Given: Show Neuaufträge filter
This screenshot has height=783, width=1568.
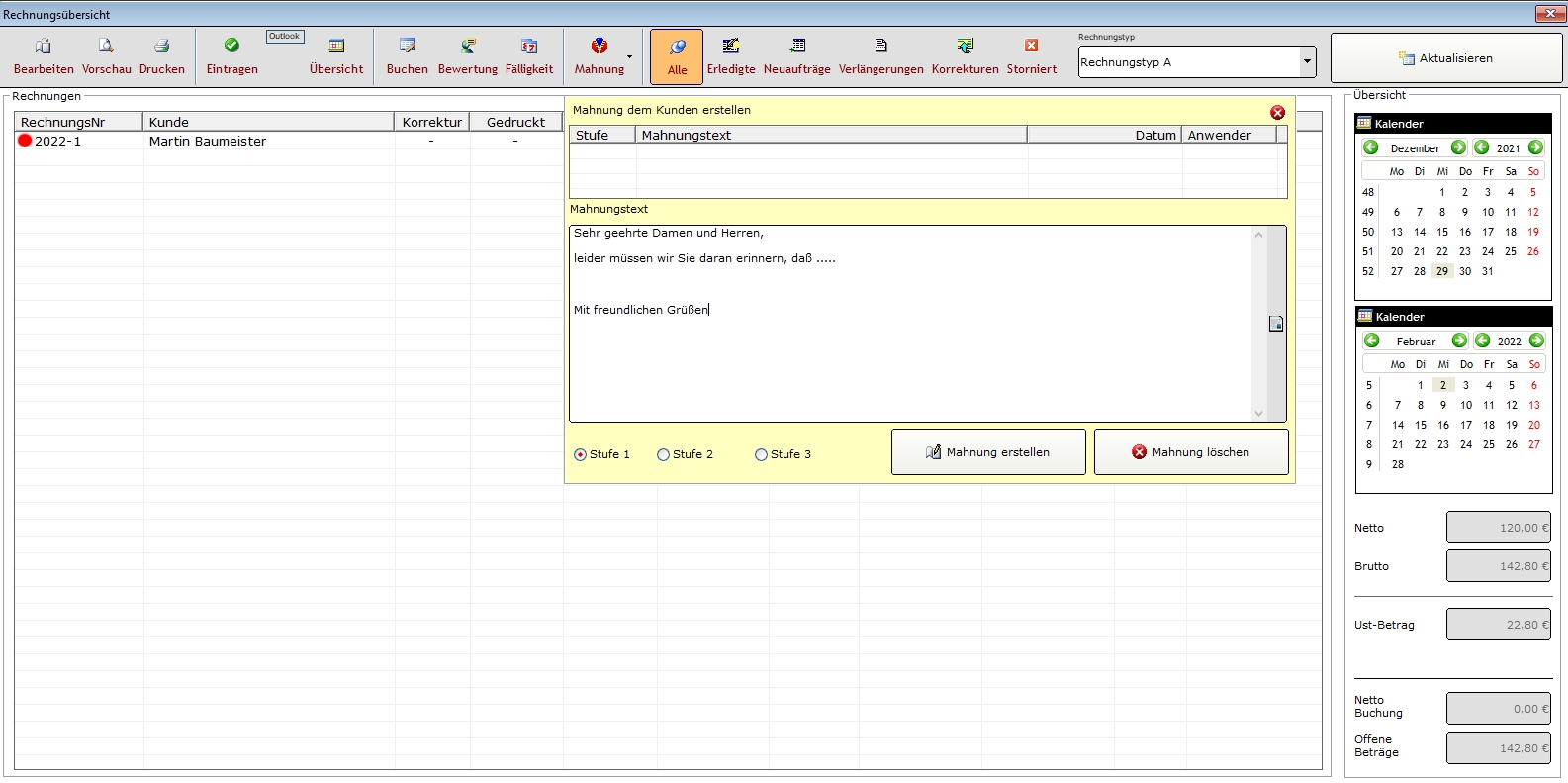Looking at the screenshot, I should 797,56.
